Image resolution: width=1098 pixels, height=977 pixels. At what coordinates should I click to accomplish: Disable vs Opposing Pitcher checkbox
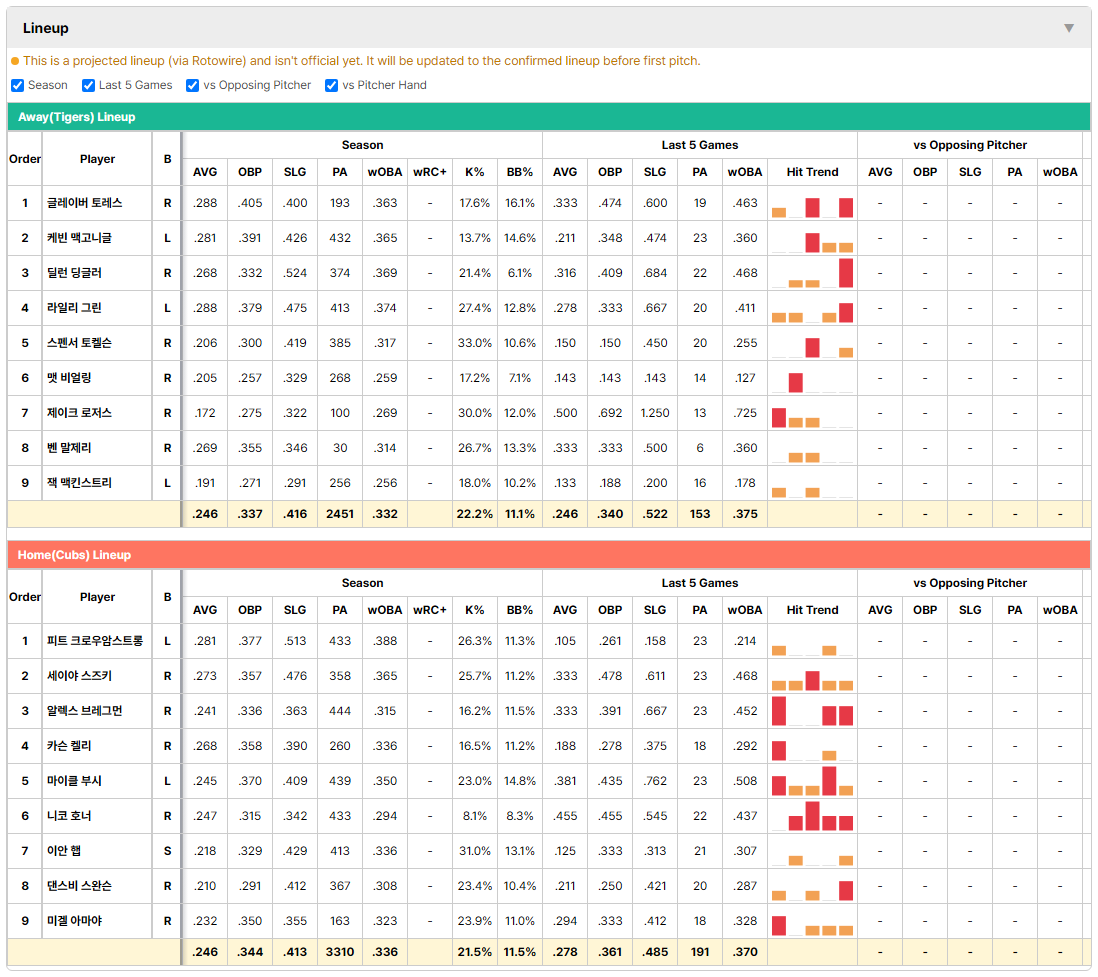(192, 85)
